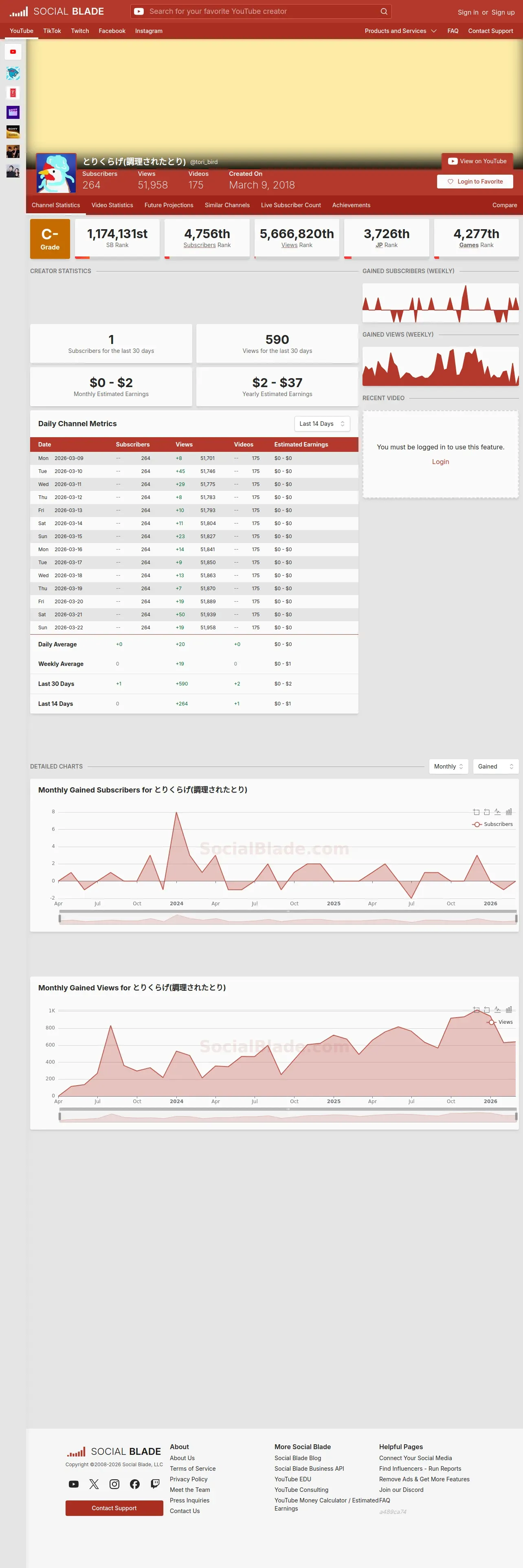Click View on YouTube button
The image size is (523, 1568).
pos(477,161)
